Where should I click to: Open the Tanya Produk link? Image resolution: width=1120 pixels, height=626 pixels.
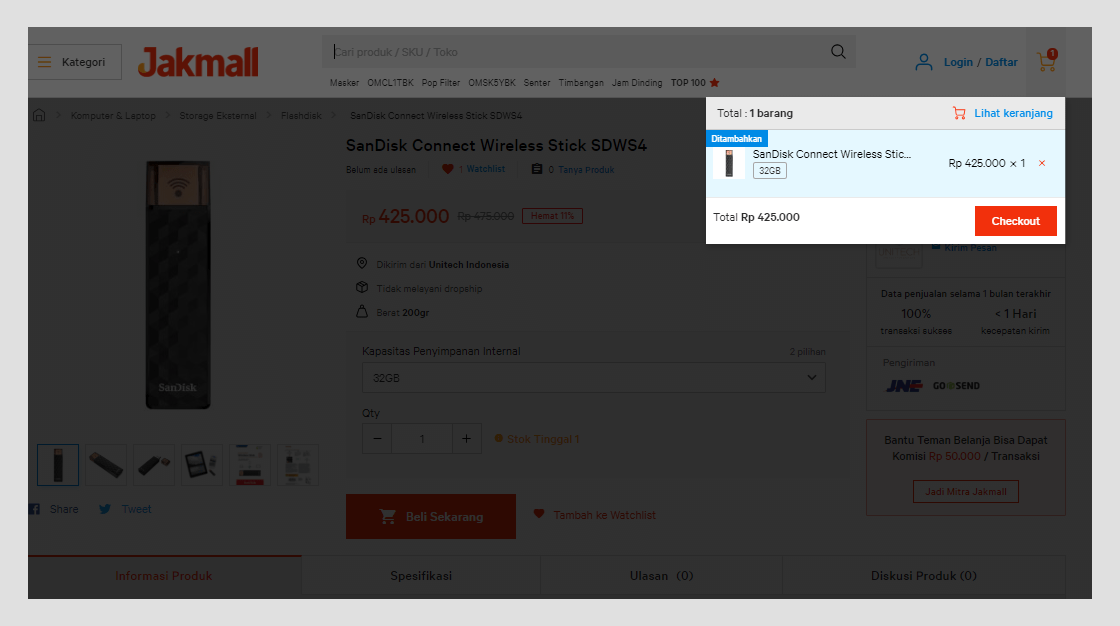tap(586, 170)
